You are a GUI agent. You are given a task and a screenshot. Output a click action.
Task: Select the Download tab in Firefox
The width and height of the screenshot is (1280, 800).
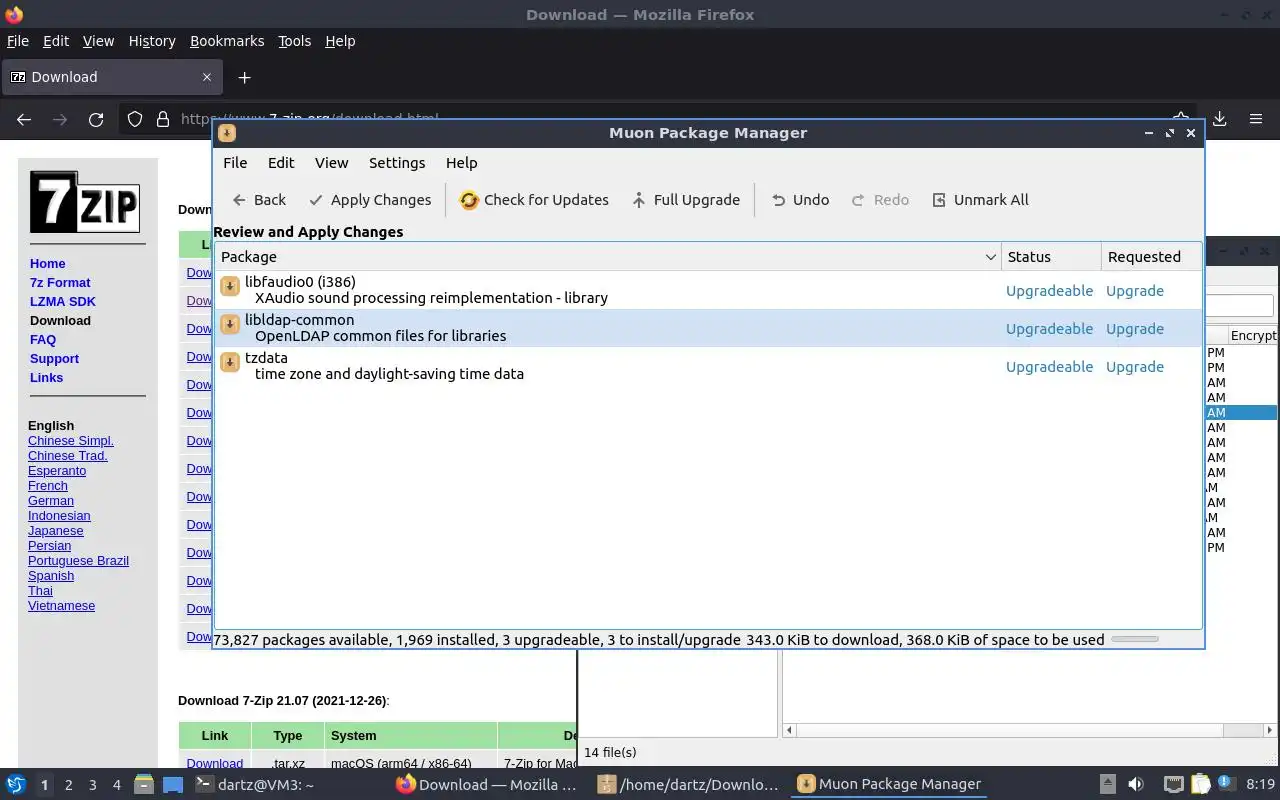click(111, 77)
